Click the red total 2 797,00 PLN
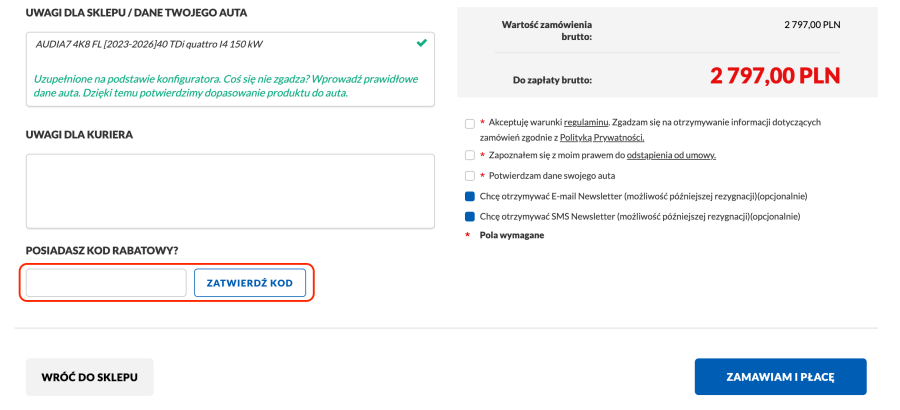 (775, 76)
